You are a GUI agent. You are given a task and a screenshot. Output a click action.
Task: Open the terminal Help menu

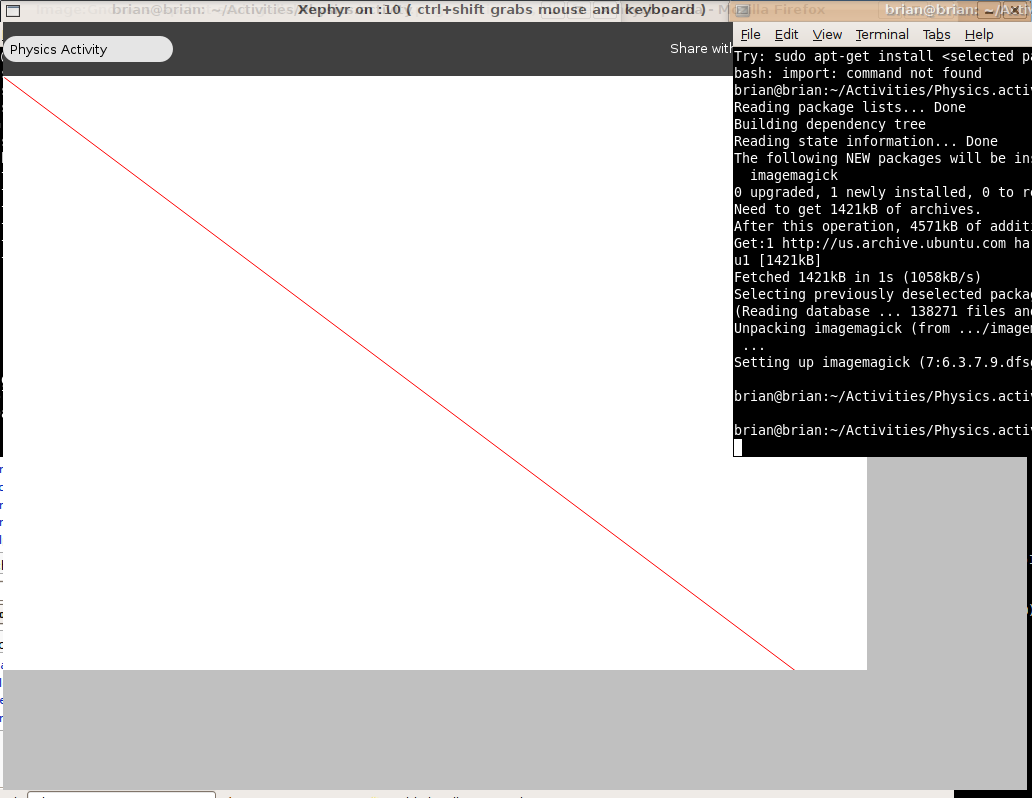pos(979,35)
